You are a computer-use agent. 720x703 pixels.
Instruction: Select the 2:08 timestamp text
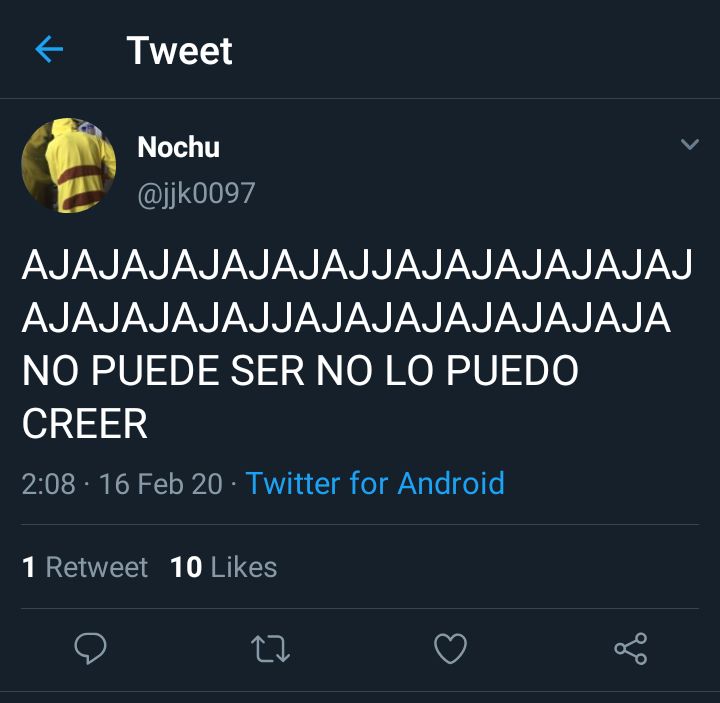pos(49,484)
